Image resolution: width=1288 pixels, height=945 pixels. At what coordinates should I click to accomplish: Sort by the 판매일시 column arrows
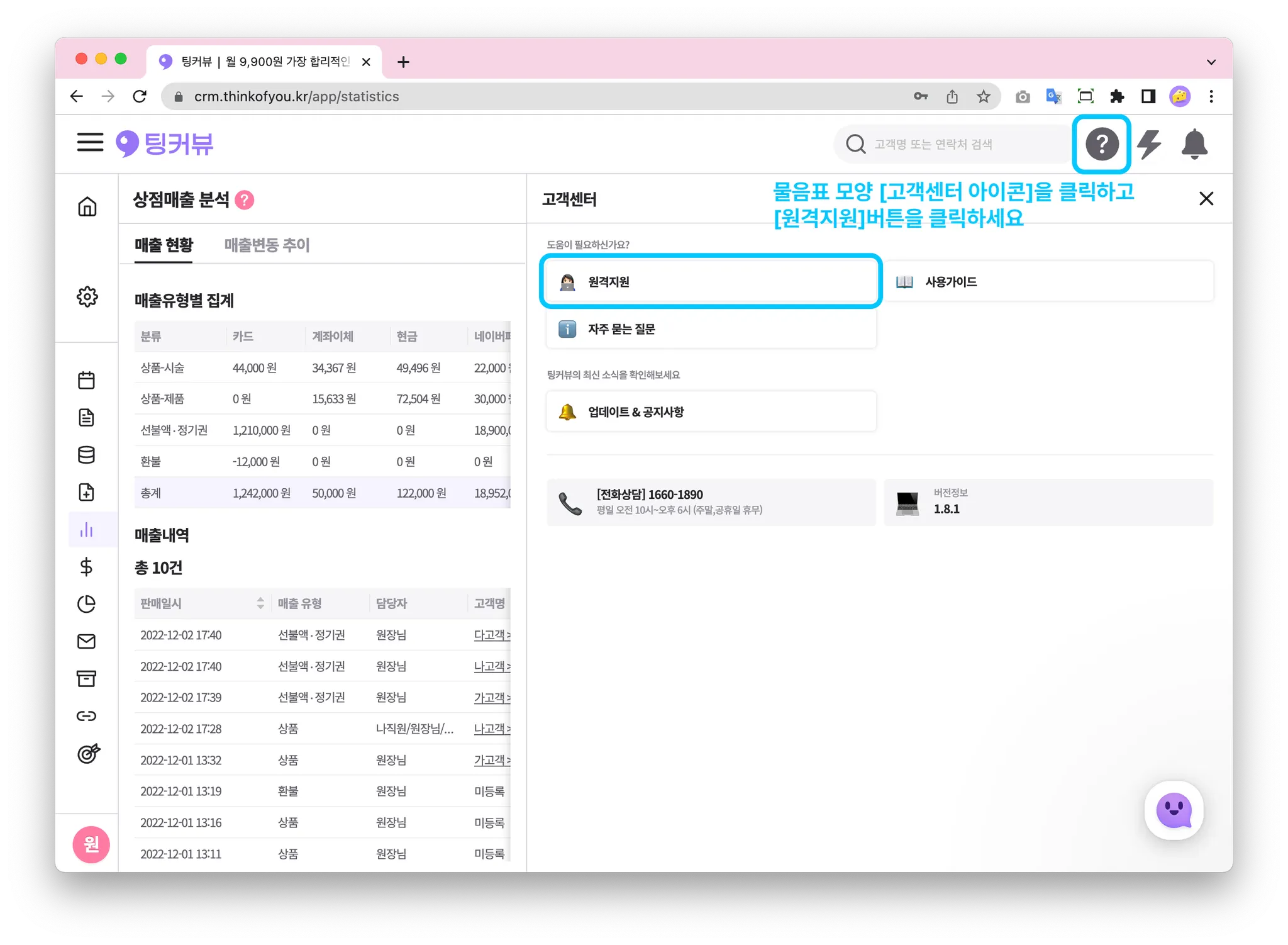[260, 603]
